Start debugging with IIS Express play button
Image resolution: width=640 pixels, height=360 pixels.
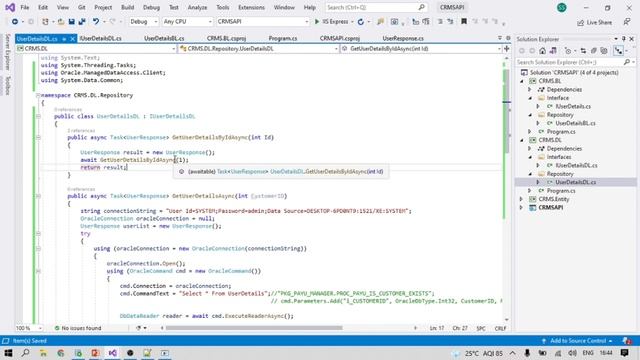[x=316, y=22]
